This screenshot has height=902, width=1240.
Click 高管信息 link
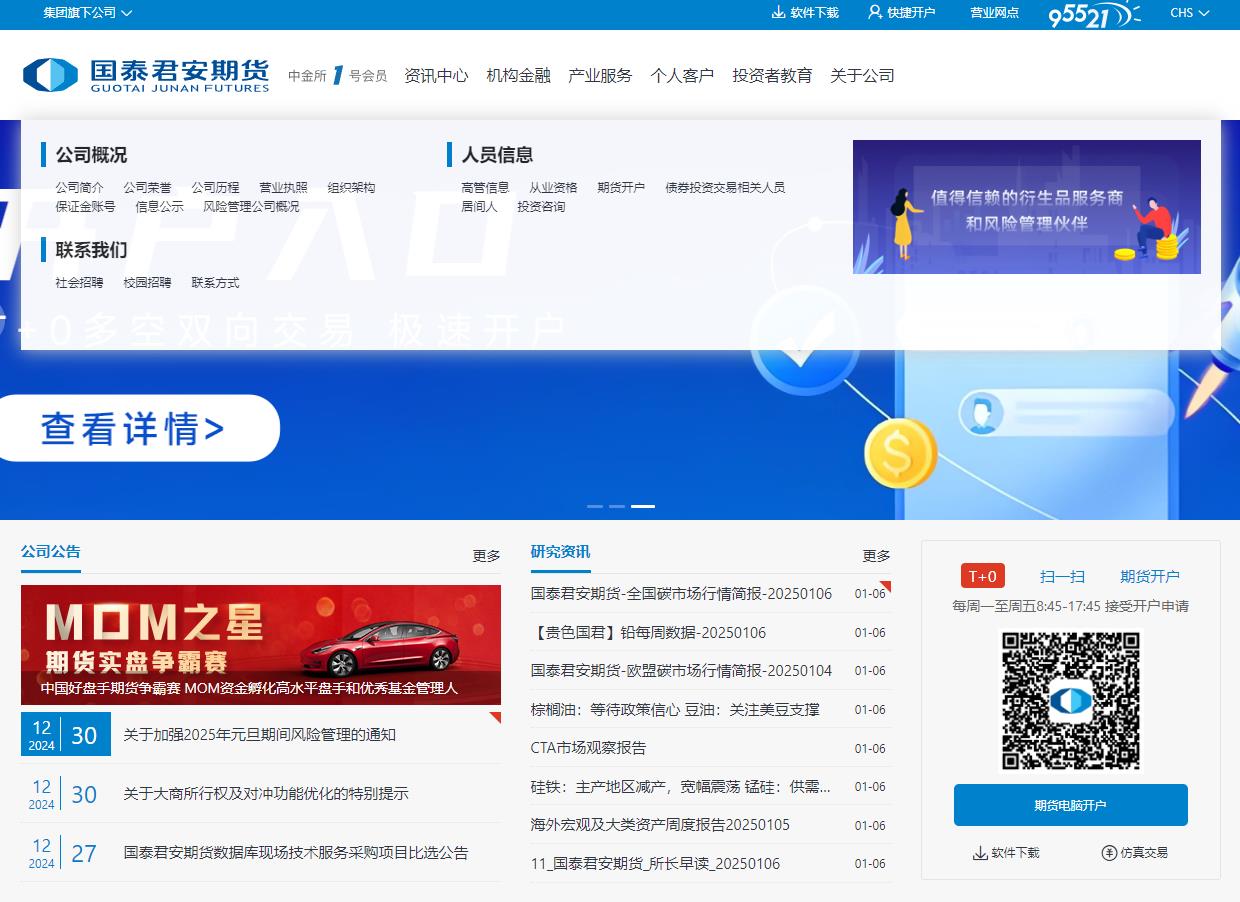pyautogui.click(x=485, y=188)
